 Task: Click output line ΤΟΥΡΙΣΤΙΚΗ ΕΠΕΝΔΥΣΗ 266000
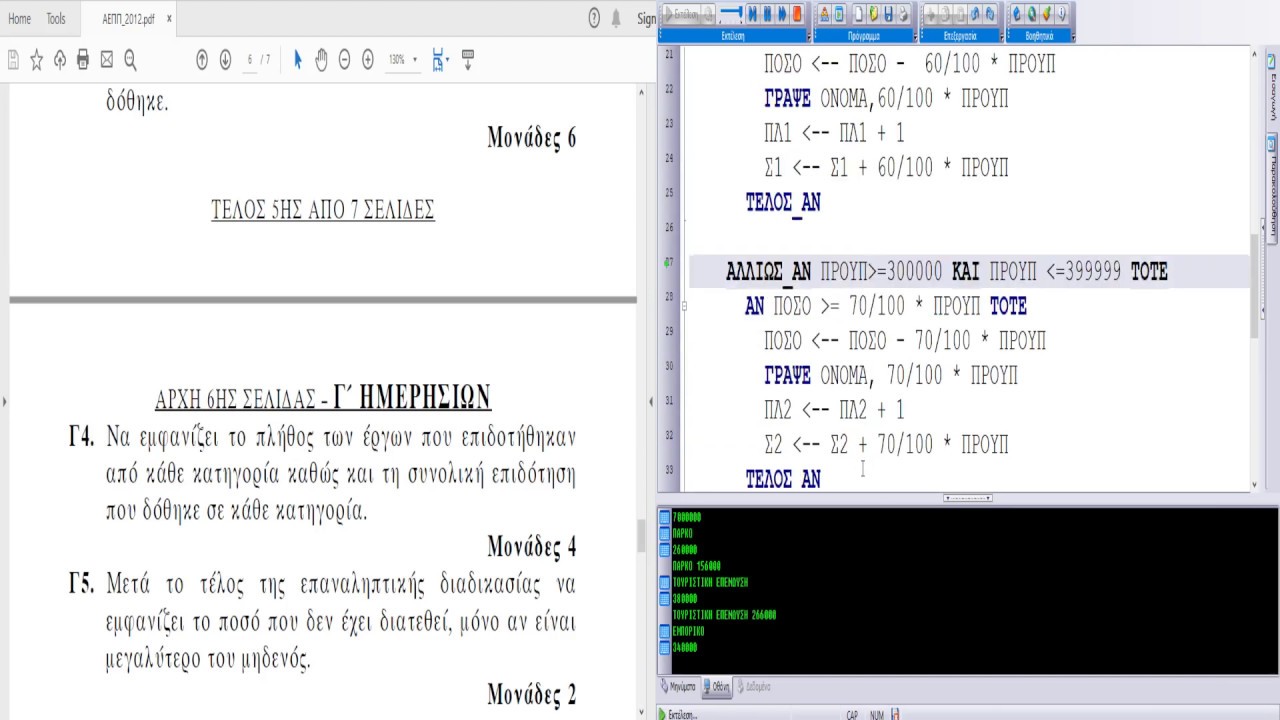click(x=724, y=615)
